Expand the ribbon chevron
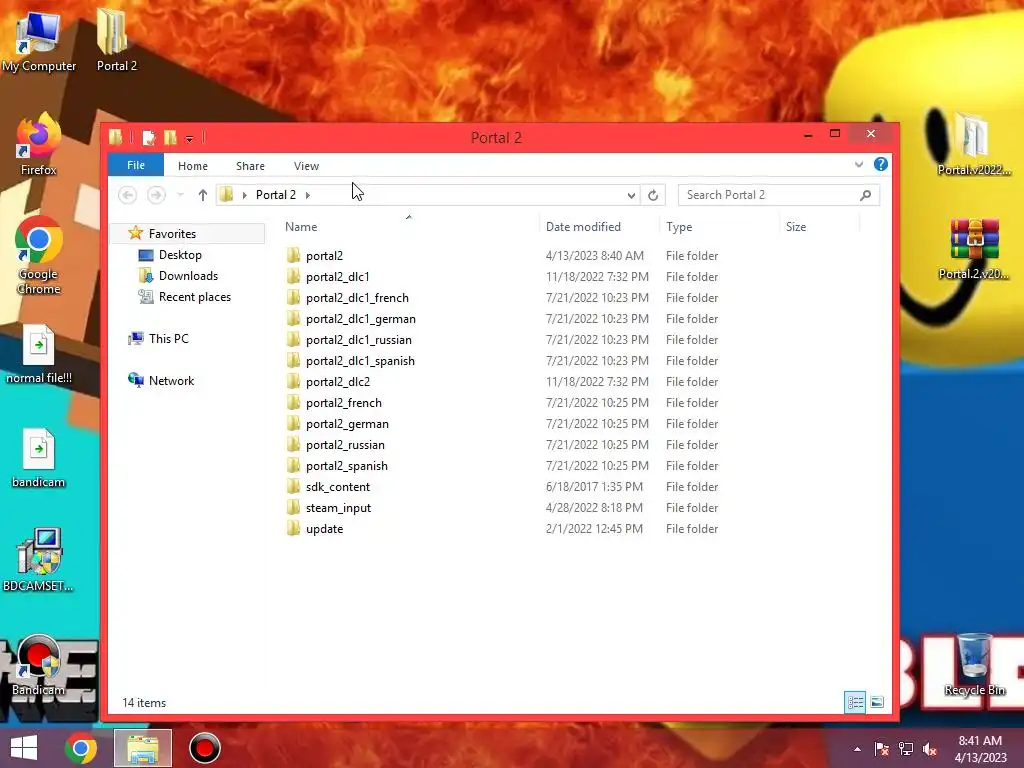 point(859,165)
